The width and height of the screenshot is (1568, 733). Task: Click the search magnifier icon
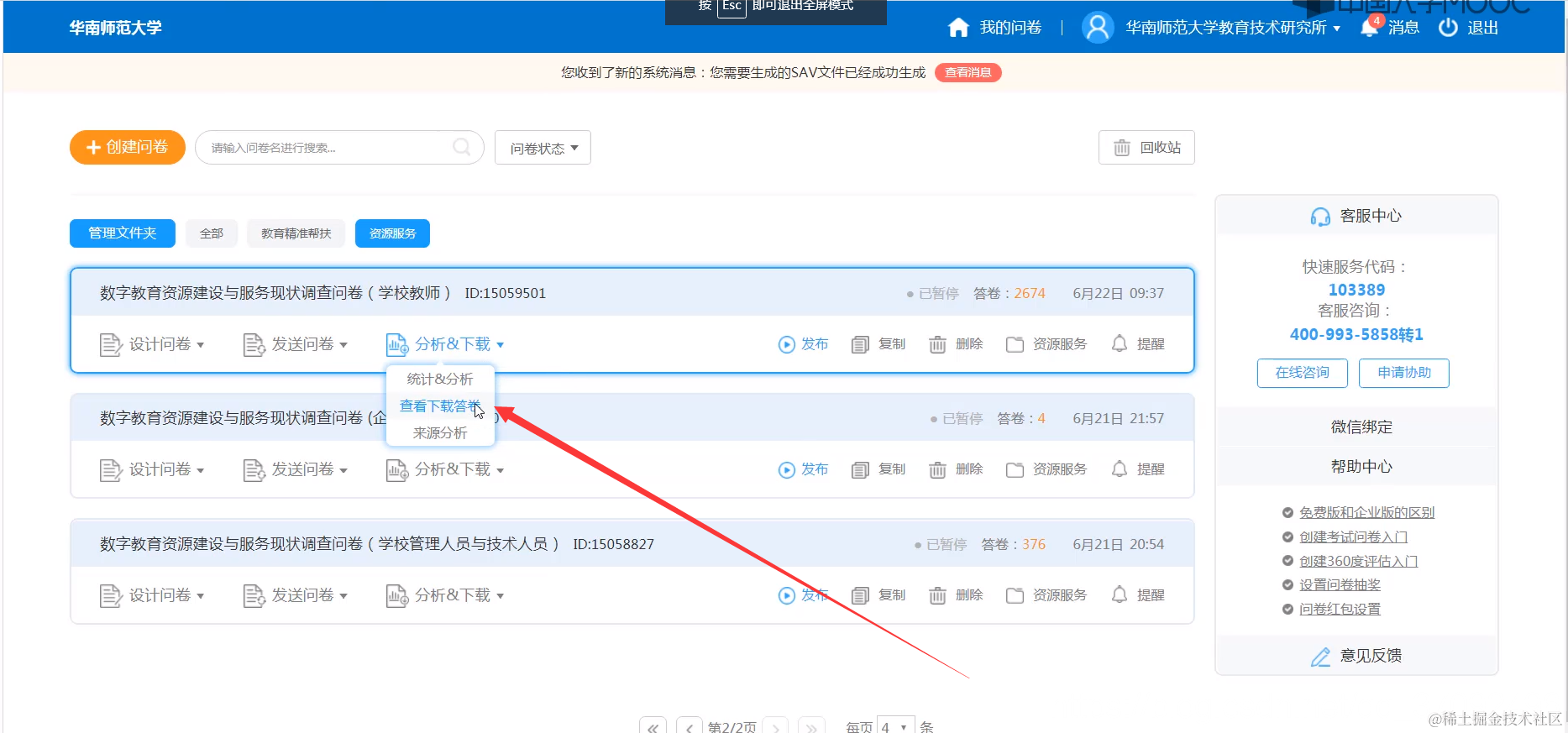click(462, 147)
